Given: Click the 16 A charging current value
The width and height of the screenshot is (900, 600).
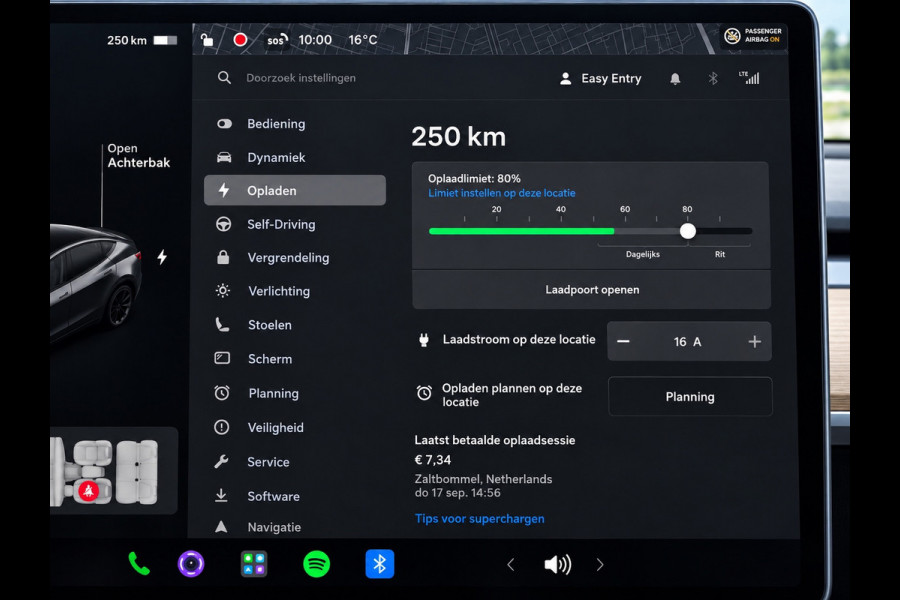Looking at the screenshot, I should [687, 342].
